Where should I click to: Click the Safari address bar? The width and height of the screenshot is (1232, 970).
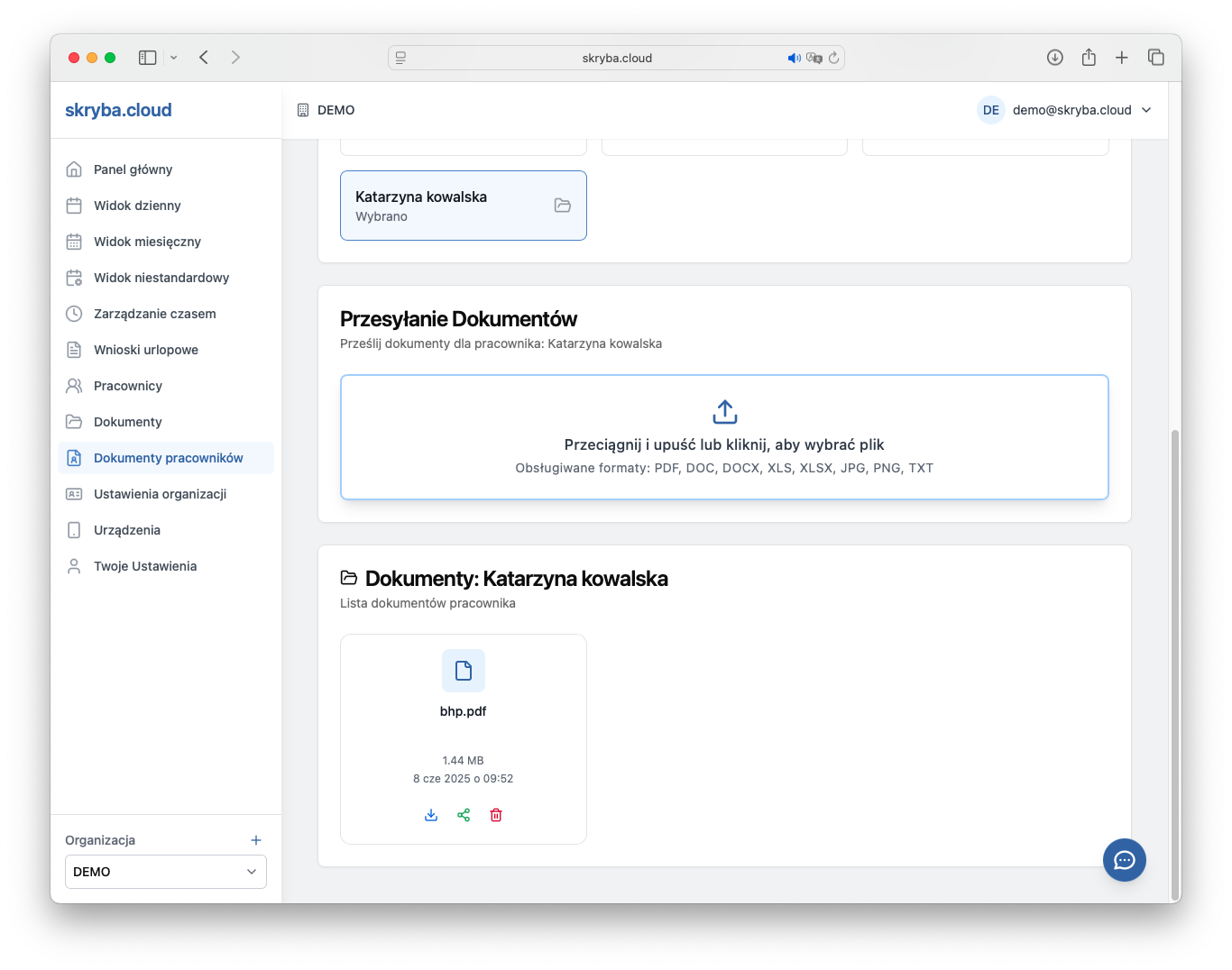click(617, 58)
